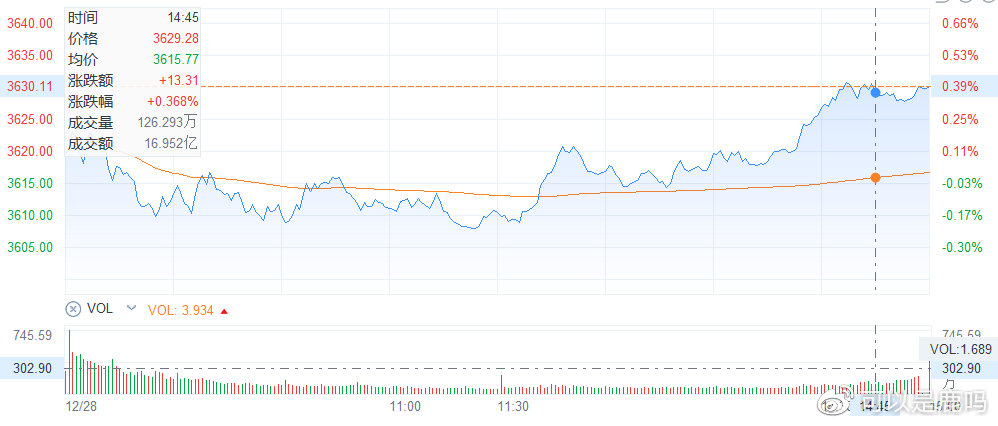
Task: Click the 302.90 volume tag on left axis
Action: click(31, 368)
